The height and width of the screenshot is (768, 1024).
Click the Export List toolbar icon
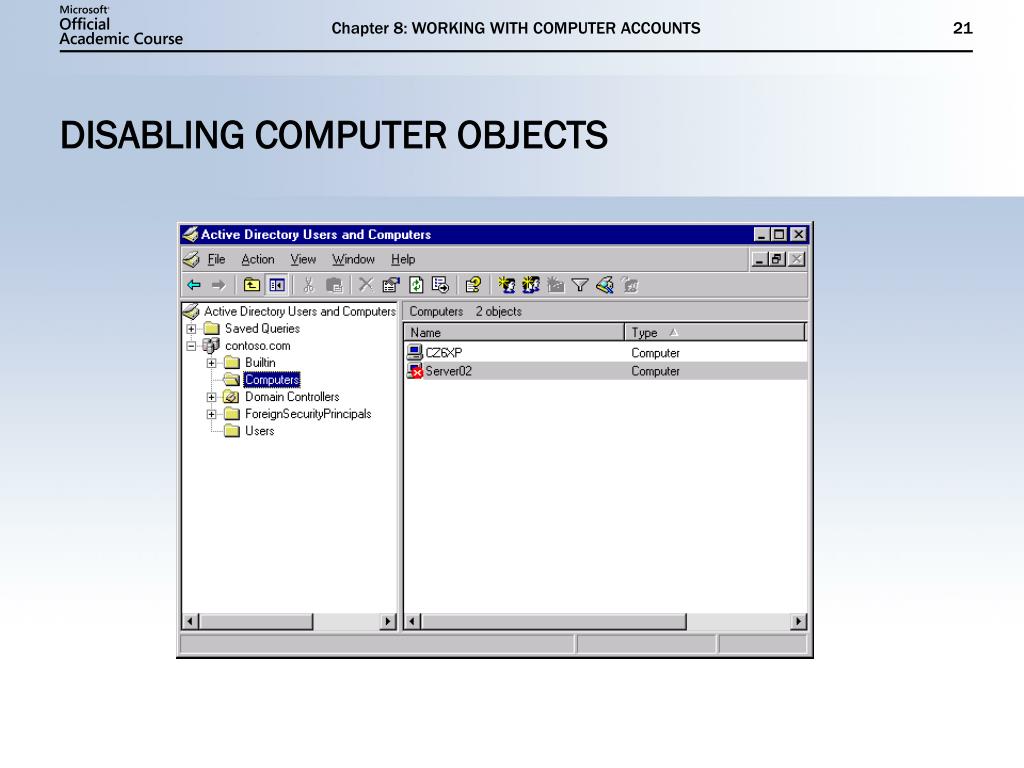point(441,285)
